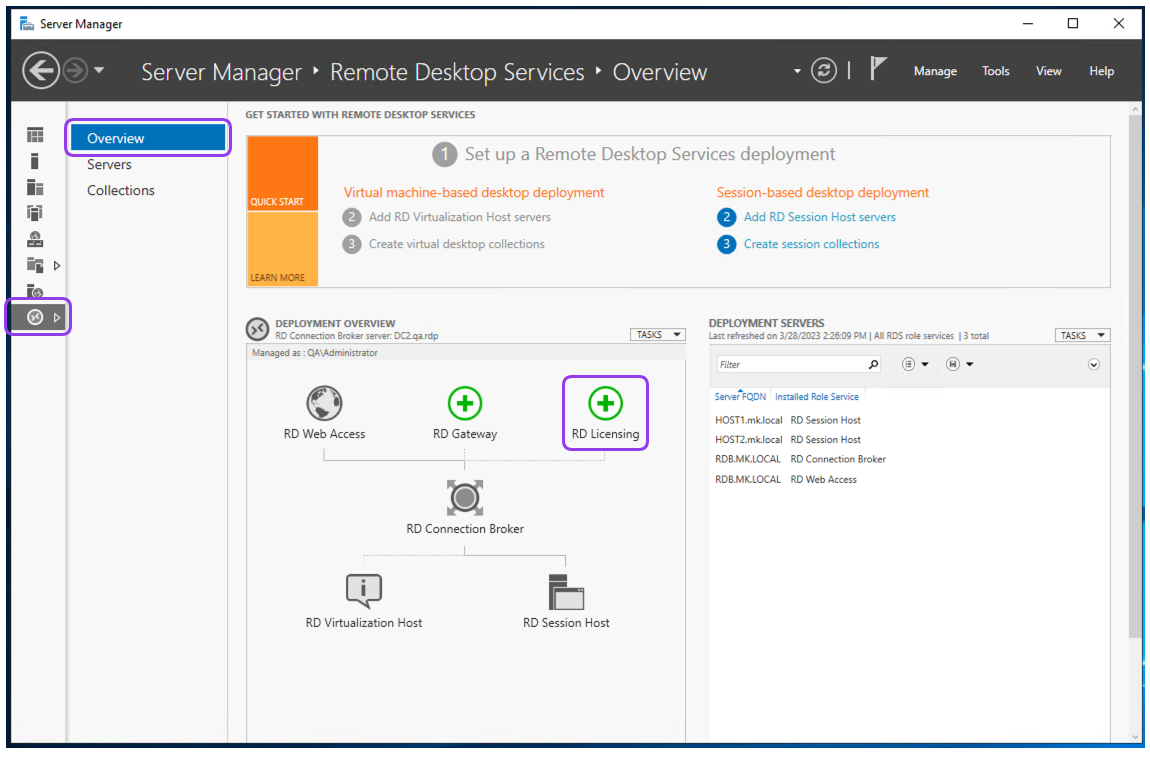Screen dimensions: 1150x761
Task: Open Deployment Servers TASKS dropdown
Action: 1082,335
